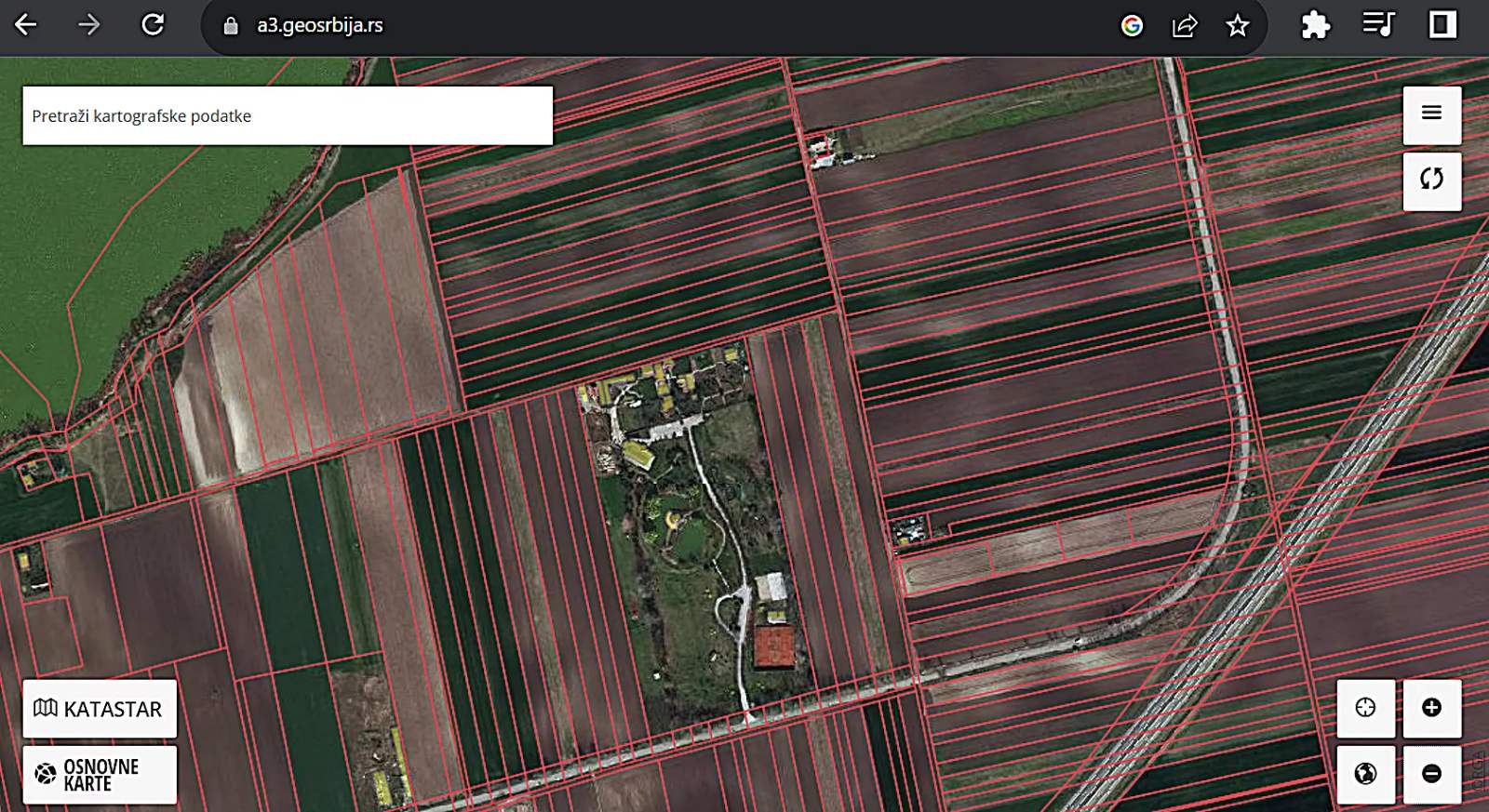Zoom out with the minus button

[x=1431, y=774]
